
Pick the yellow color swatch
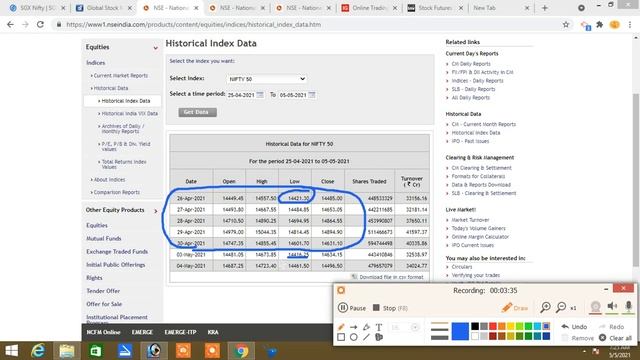pyautogui.click(x=511, y=326)
